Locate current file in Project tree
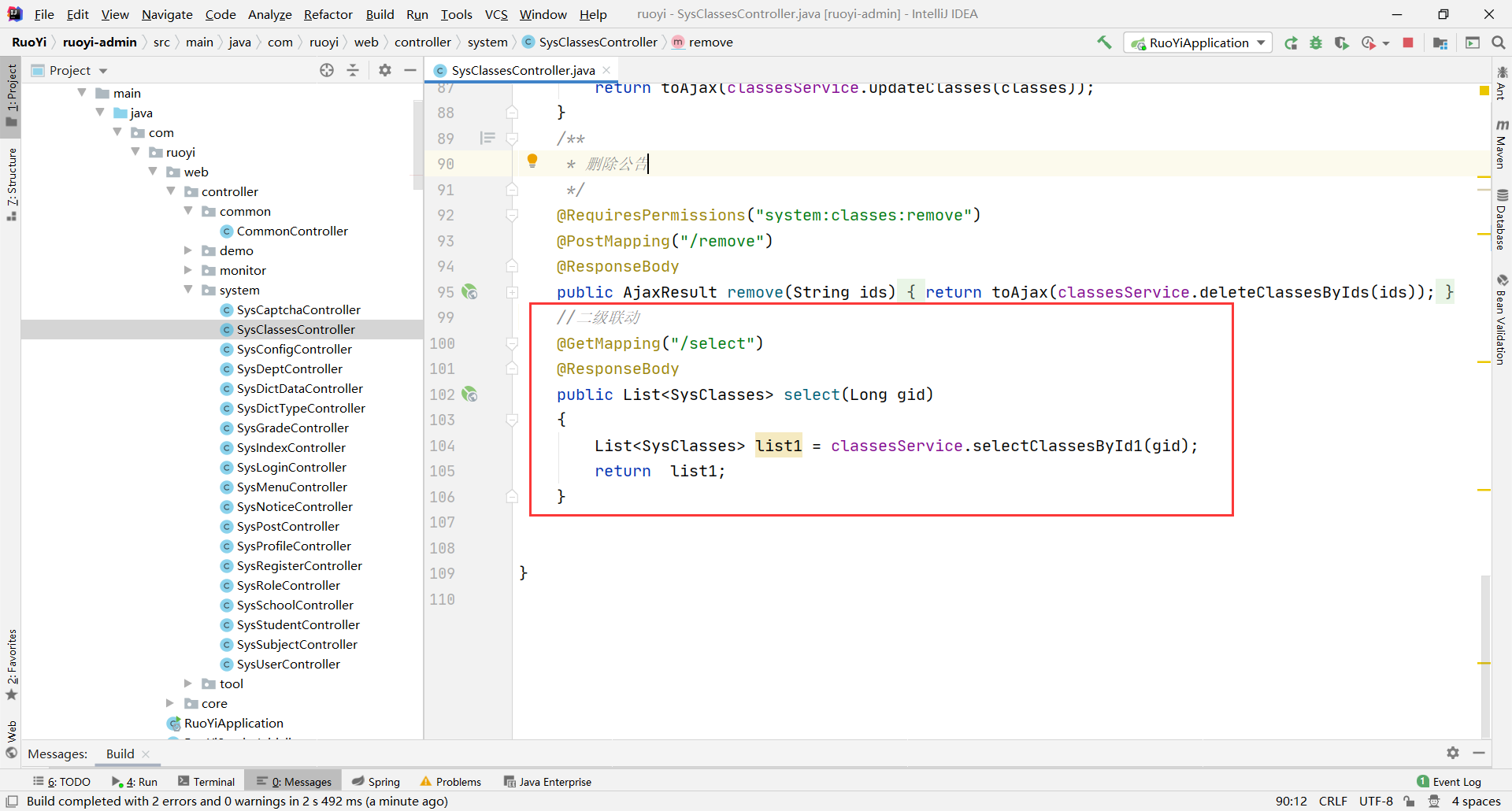Viewport: 1512px width, 811px height. pyautogui.click(x=327, y=70)
